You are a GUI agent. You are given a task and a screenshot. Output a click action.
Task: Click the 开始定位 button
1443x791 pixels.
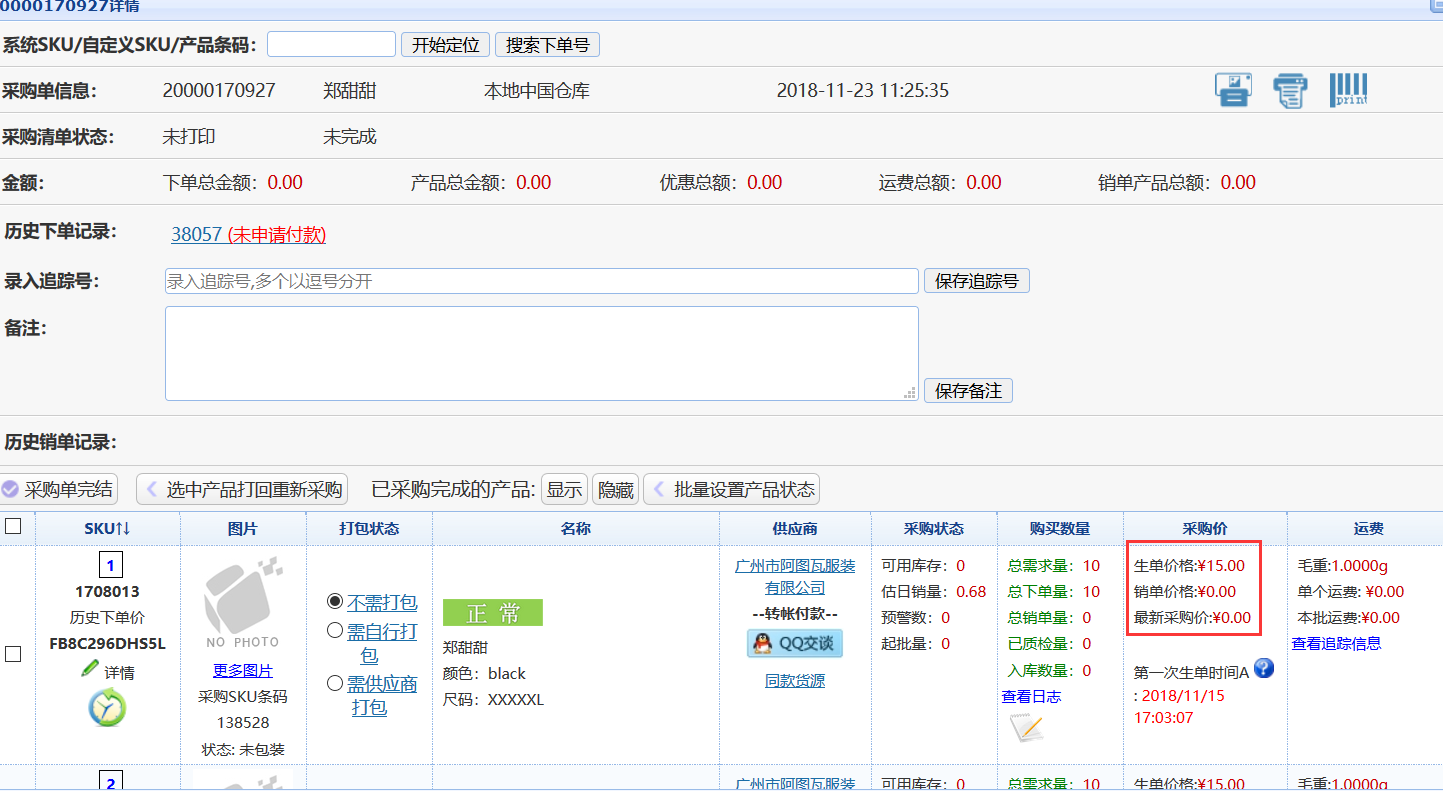tap(446, 45)
